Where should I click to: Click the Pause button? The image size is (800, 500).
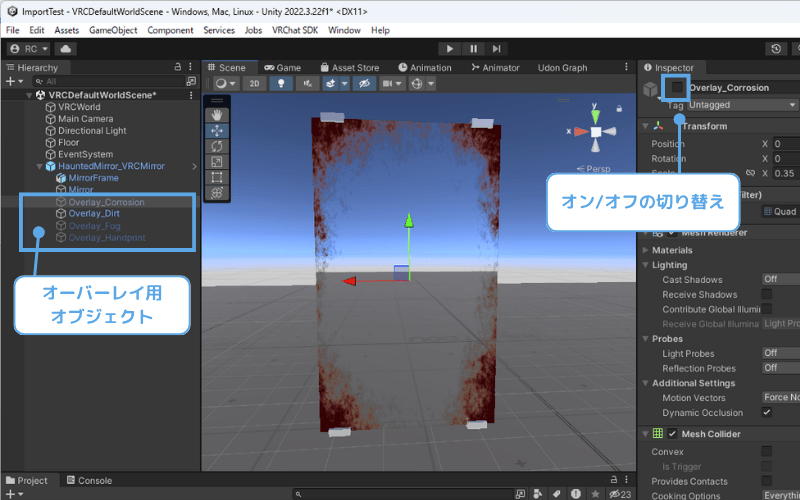click(x=473, y=49)
